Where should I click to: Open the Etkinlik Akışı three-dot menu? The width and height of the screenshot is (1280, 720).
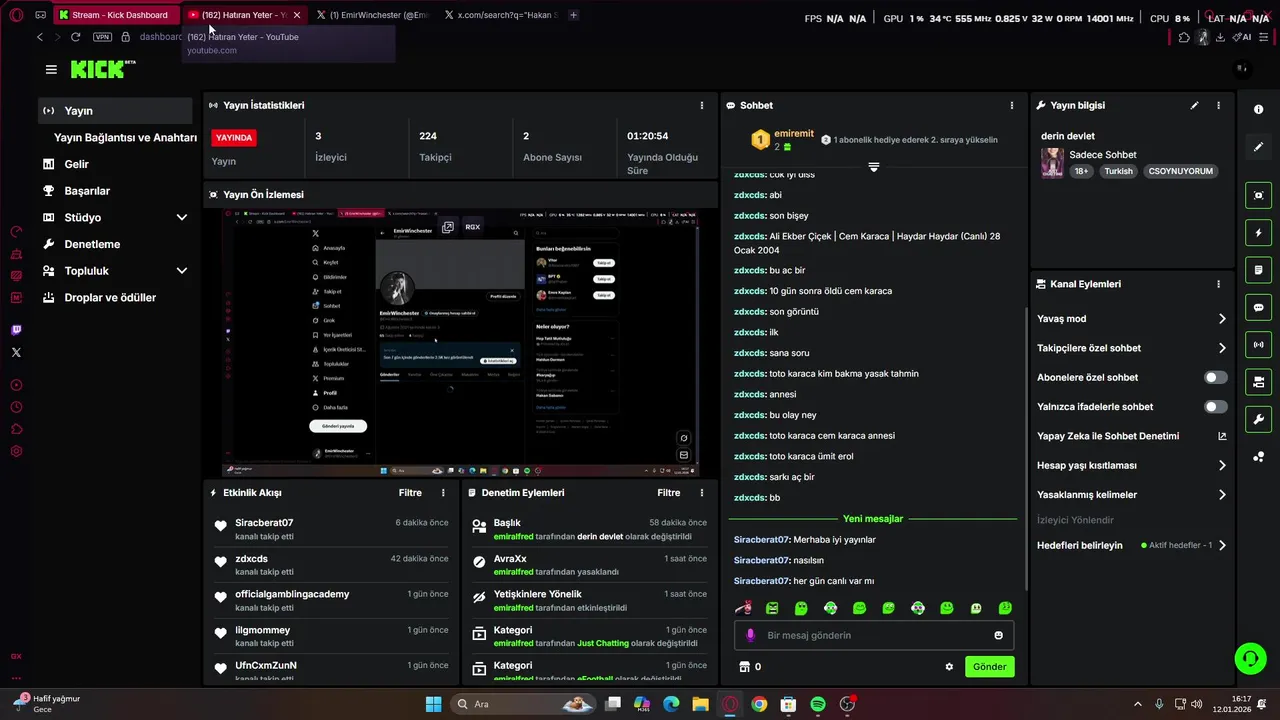click(x=443, y=493)
